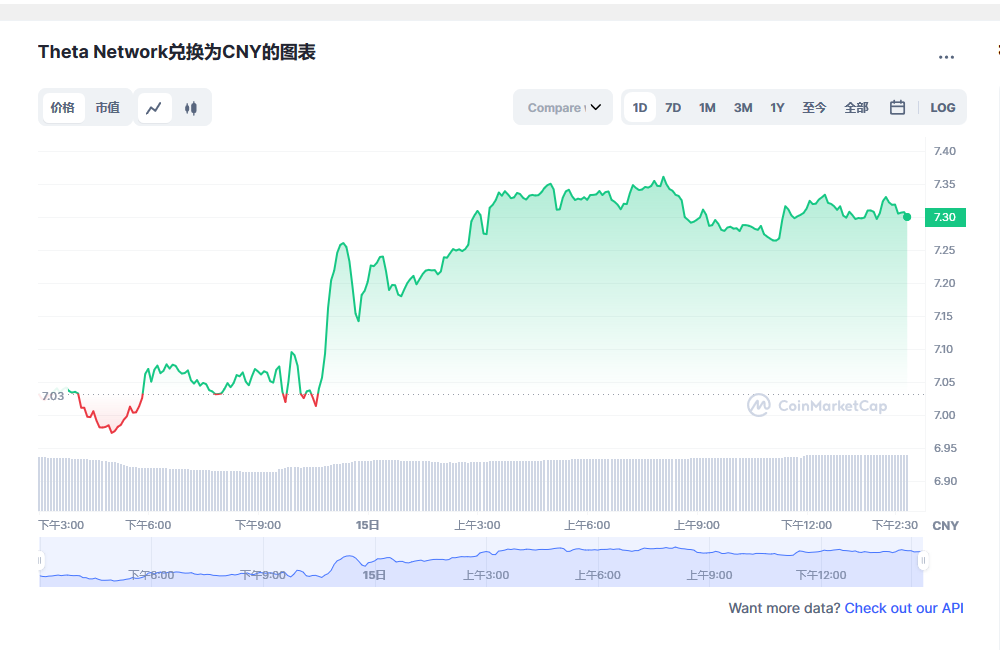Select the 全部 (all) time range
Viewport: 1000px width, 650px height.
point(857,107)
